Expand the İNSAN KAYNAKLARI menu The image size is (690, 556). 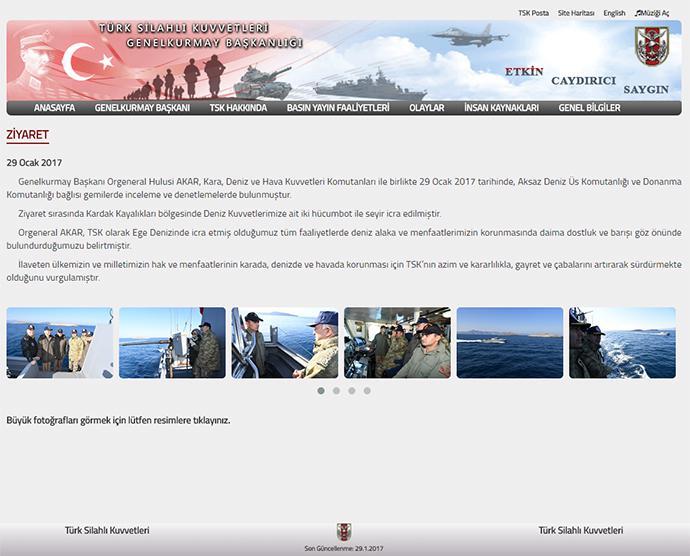pyautogui.click(x=501, y=108)
